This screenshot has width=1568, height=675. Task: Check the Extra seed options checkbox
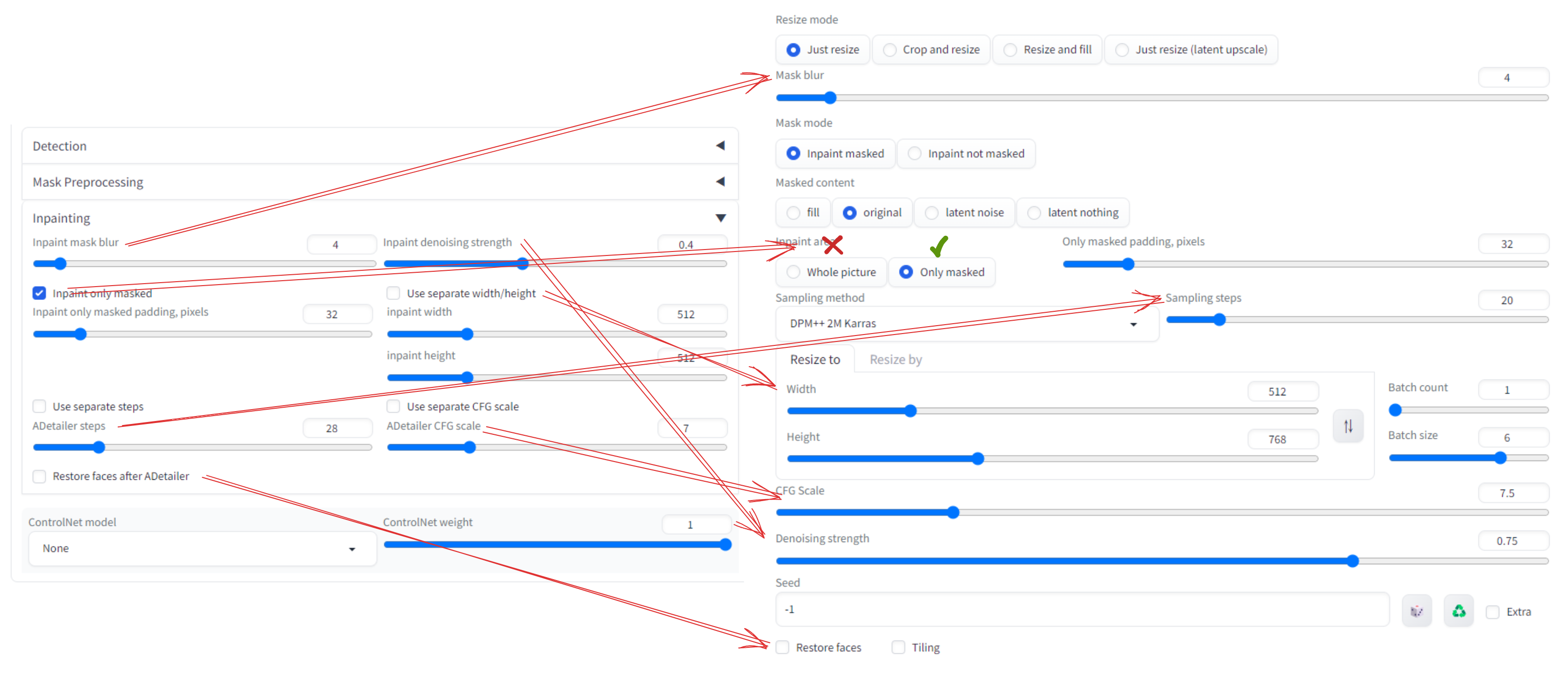coord(1492,612)
